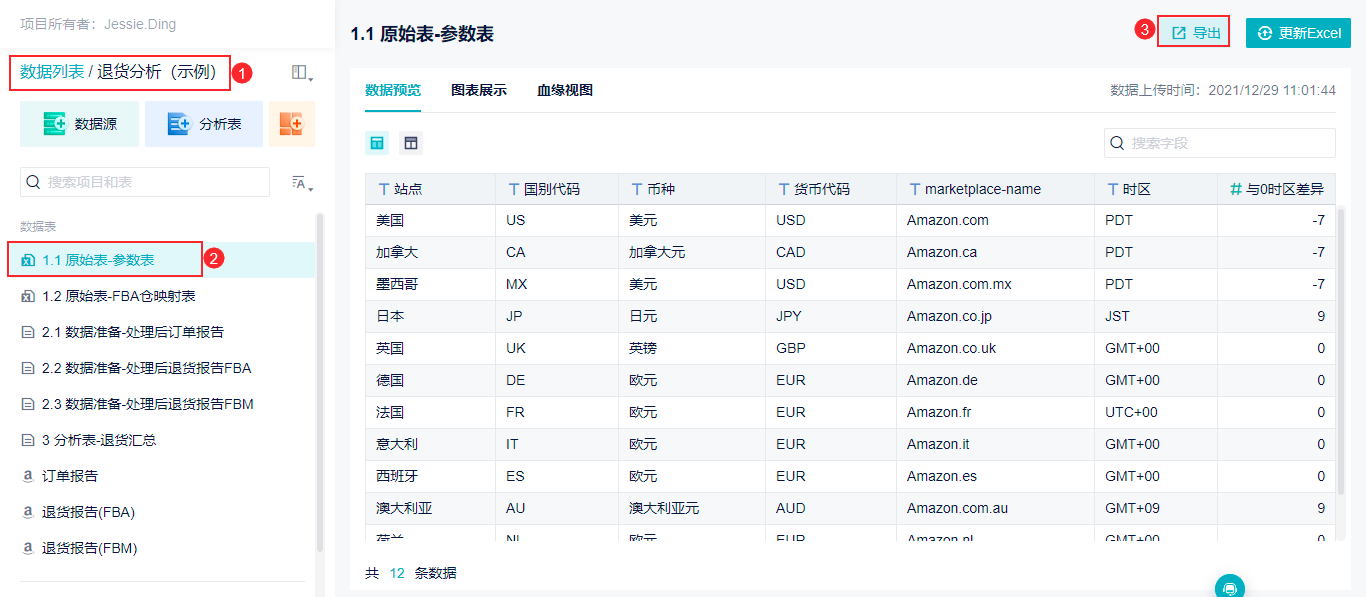Click the number-type icon on 与0时区差异 column
The width and height of the screenshot is (1366, 597).
(1236, 189)
